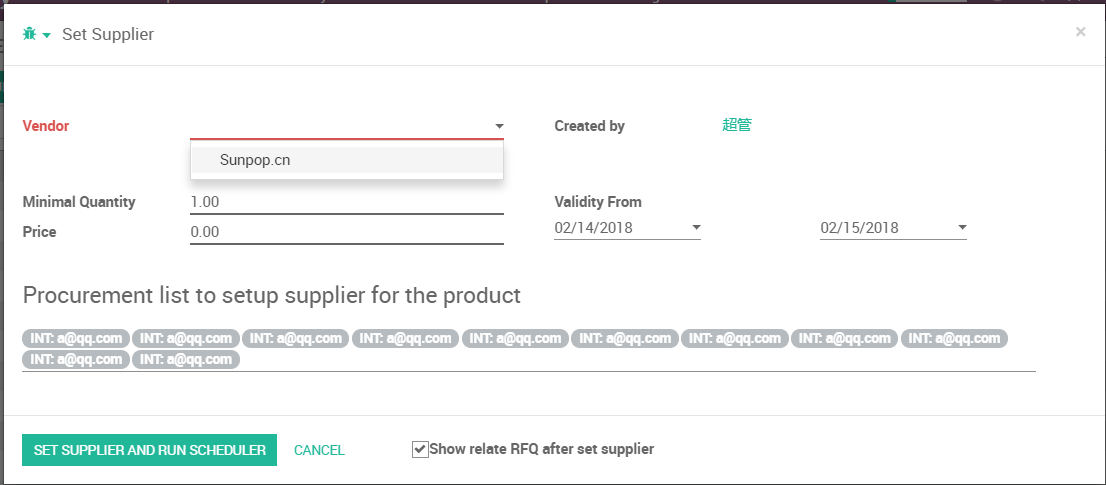Cancel the Set Supplier dialog
Image resolution: width=1106 pixels, height=485 pixels.
pos(319,450)
